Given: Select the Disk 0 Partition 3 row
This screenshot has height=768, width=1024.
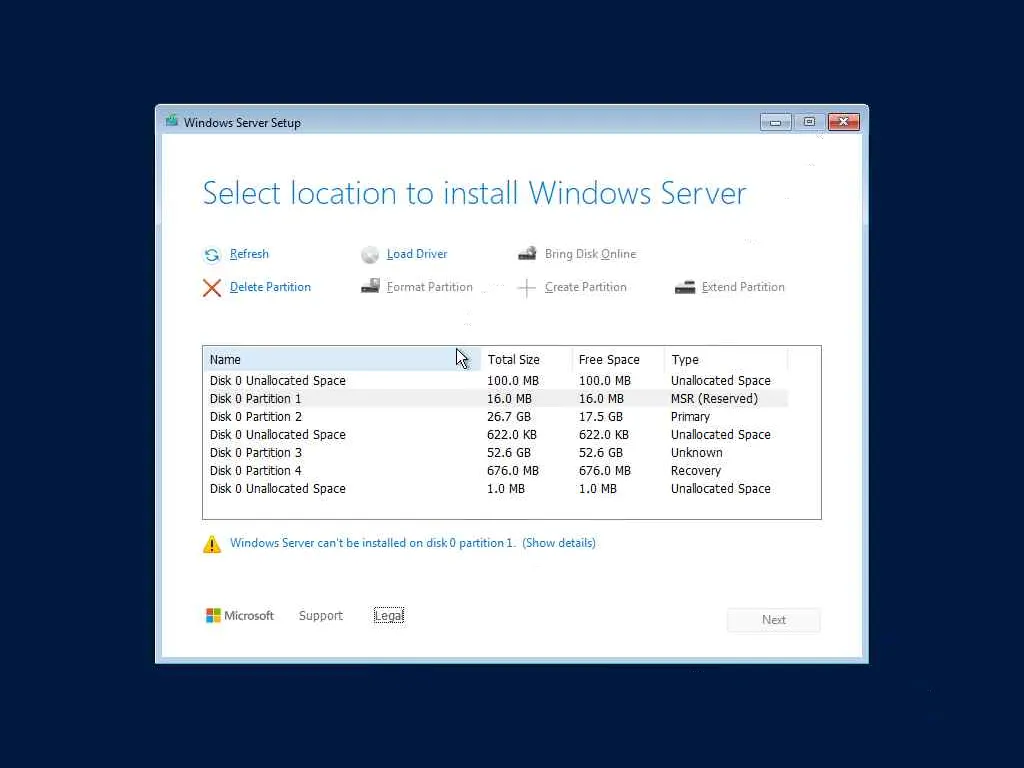Looking at the screenshot, I should 495,453.
